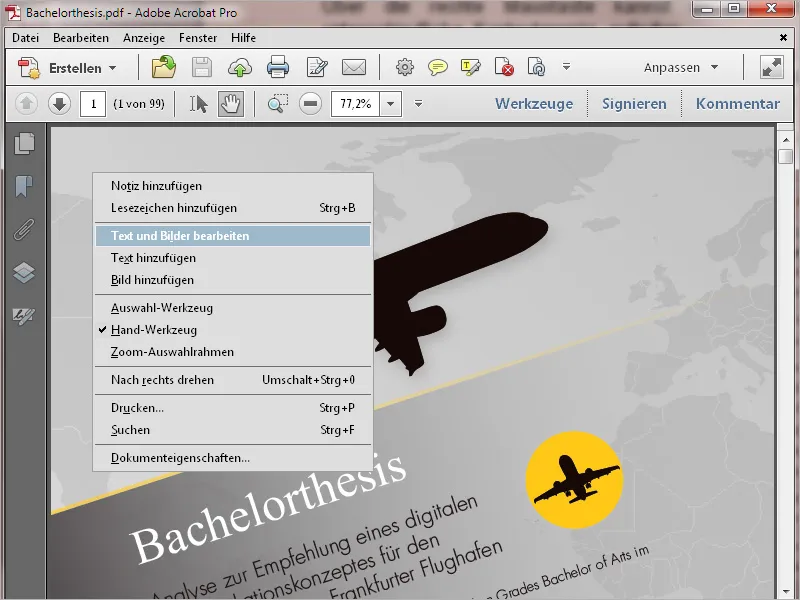Screen dimensions: 800x600
Task: Open the Hilfe menu
Action: click(243, 38)
